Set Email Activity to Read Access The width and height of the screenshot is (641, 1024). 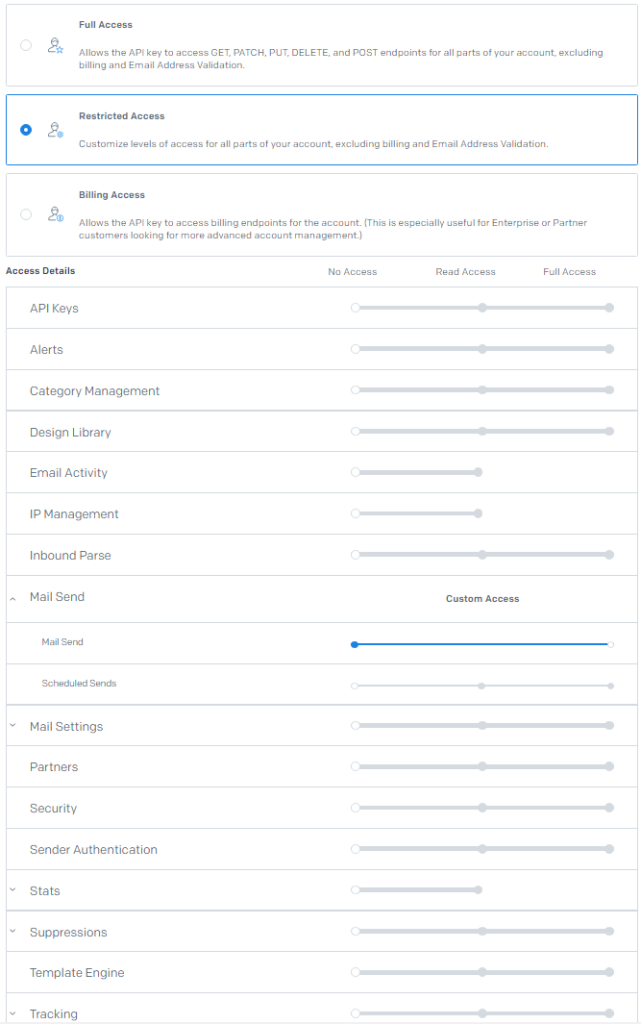[x=478, y=472]
